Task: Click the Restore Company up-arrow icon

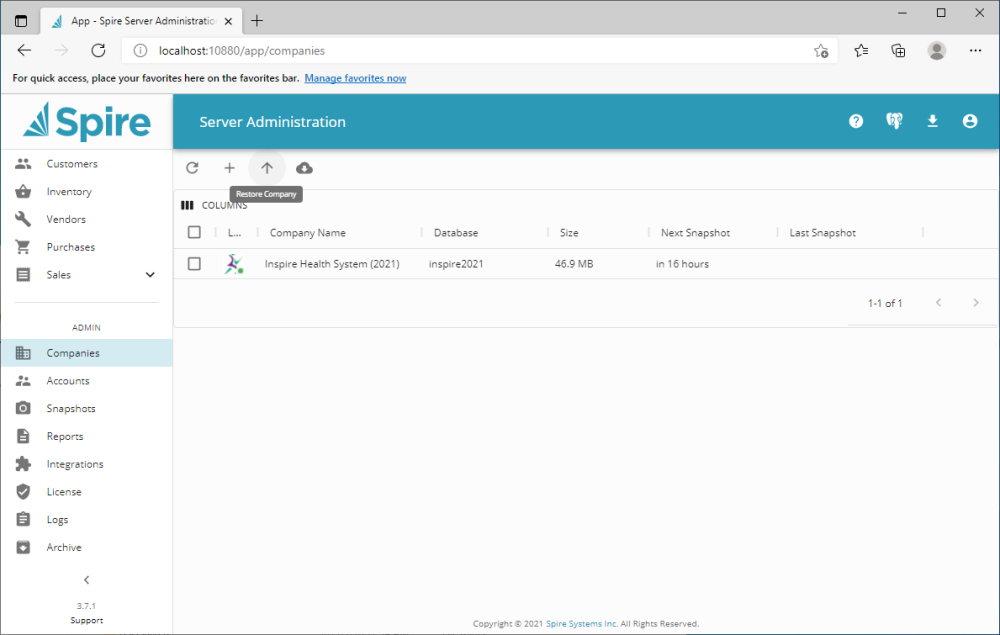Action: (x=267, y=168)
